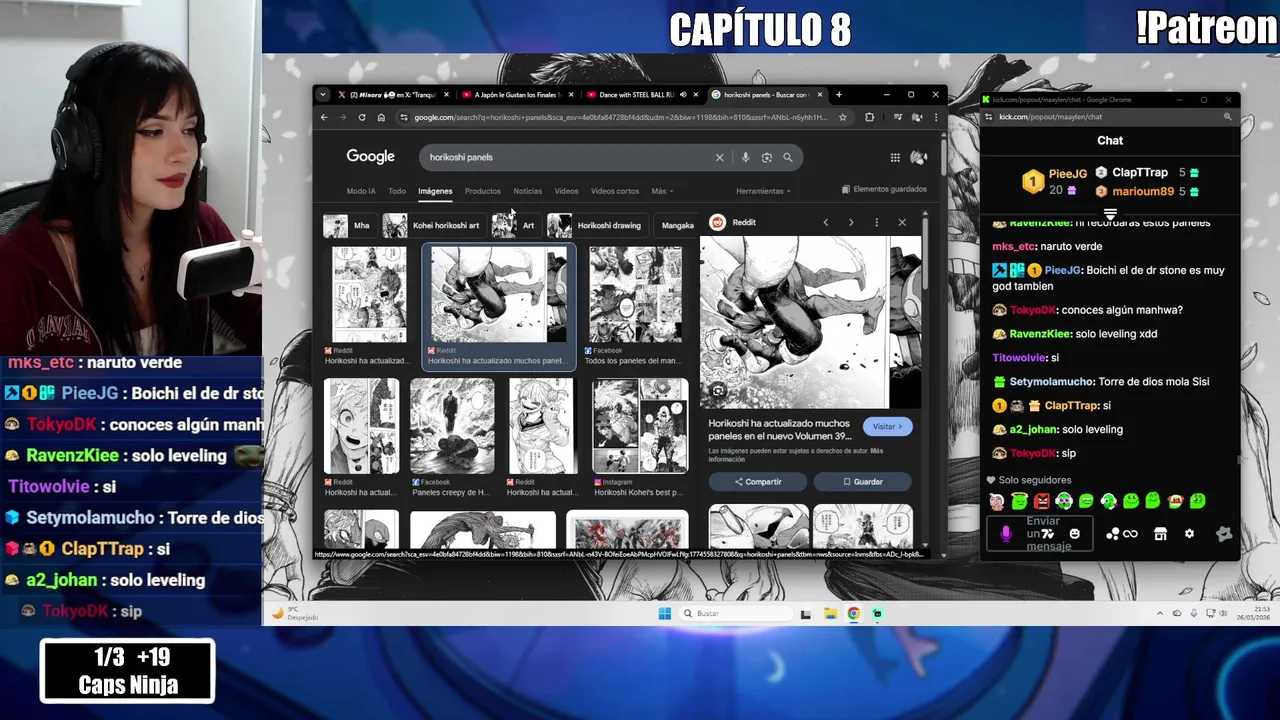The width and height of the screenshot is (1280, 720).
Task: Open File Explorer from the taskbar
Action: pos(830,614)
